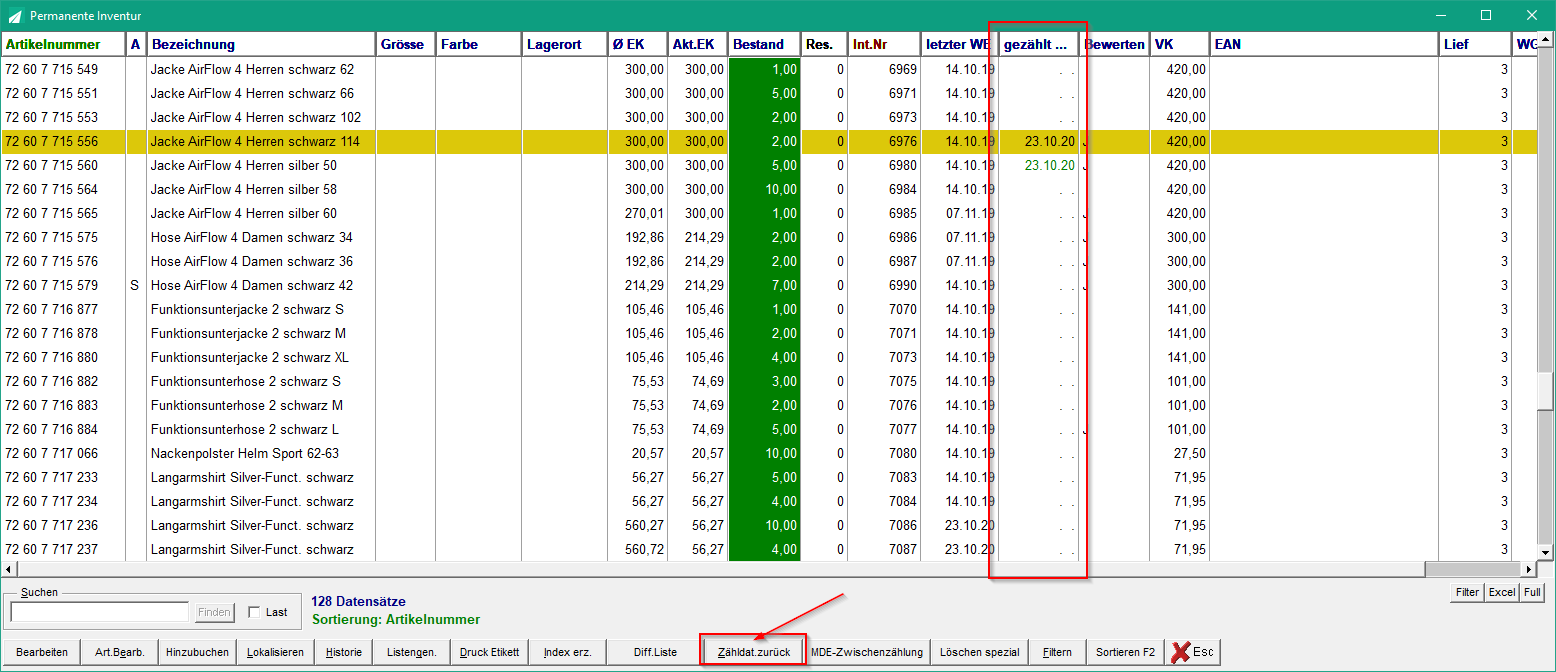Click the small Filter button
Viewport: 1556px width, 672px height.
point(1467,592)
